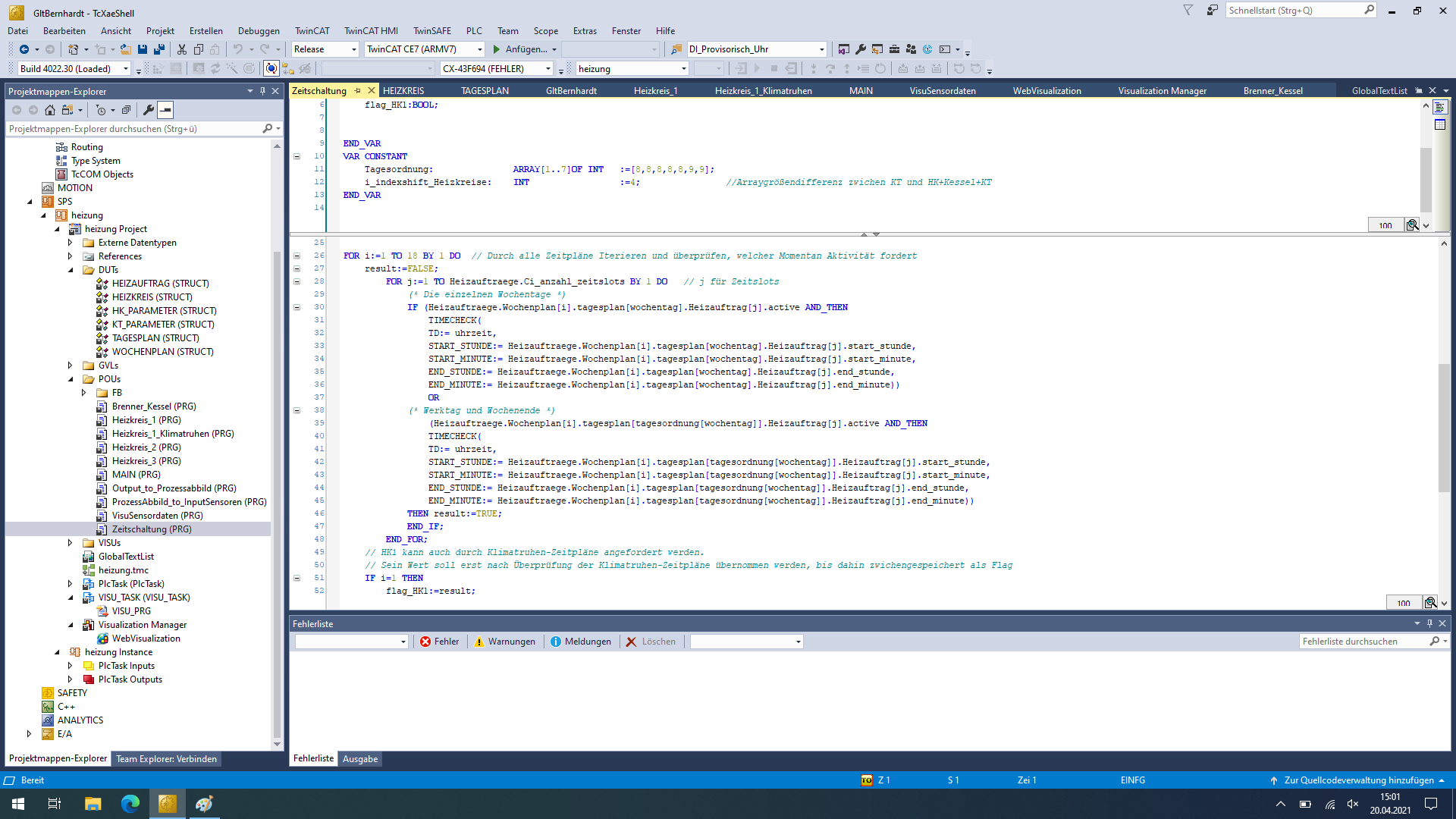Click the green Anfügen play icon

click(x=497, y=49)
